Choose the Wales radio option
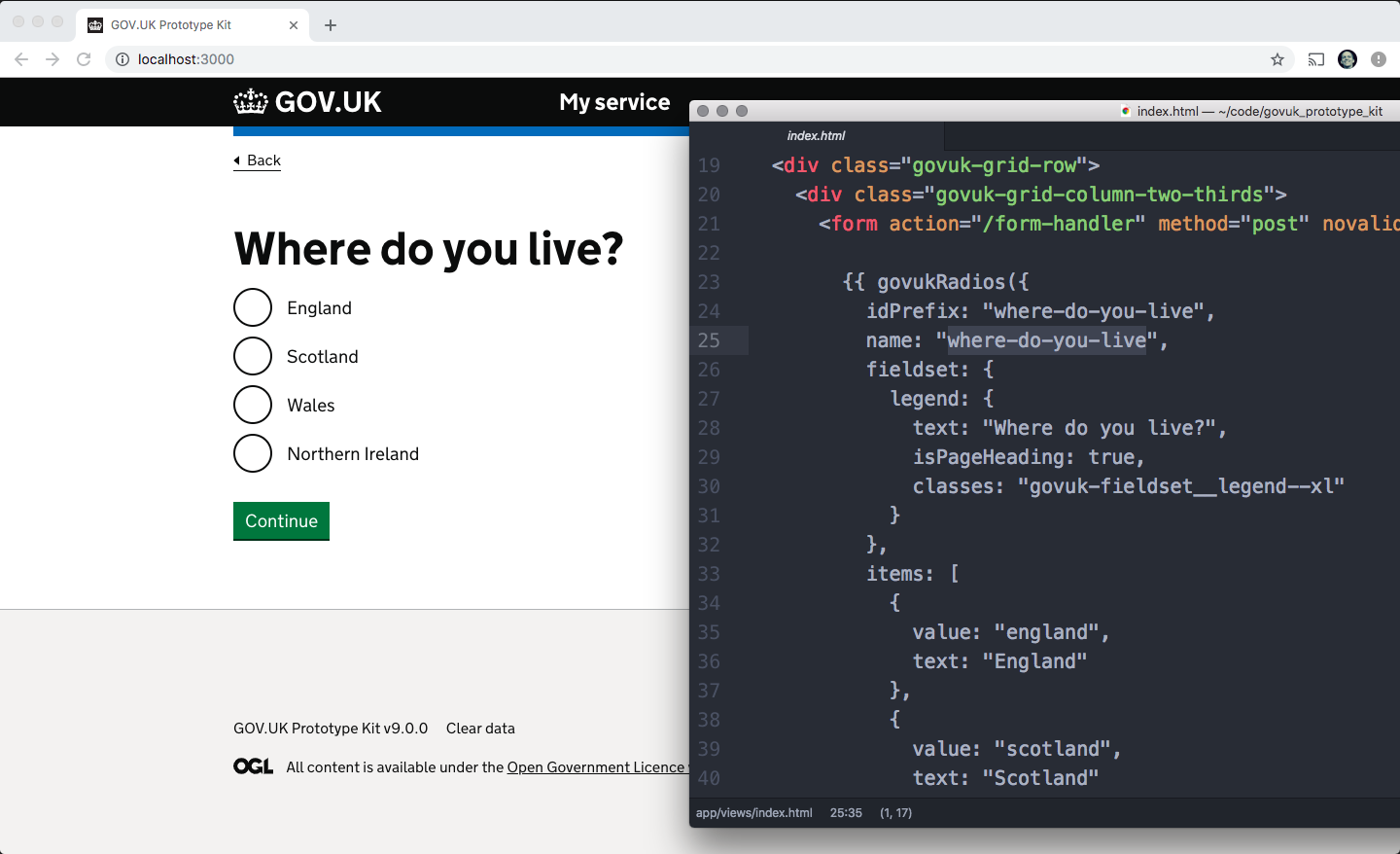 pyautogui.click(x=253, y=405)
